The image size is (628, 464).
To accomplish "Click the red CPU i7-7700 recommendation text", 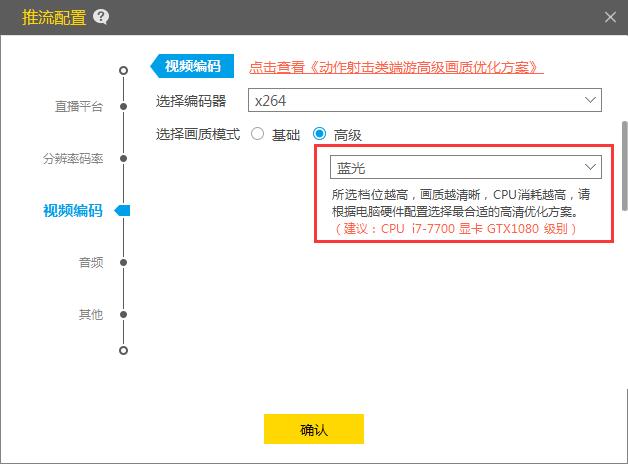I will 454,229.
